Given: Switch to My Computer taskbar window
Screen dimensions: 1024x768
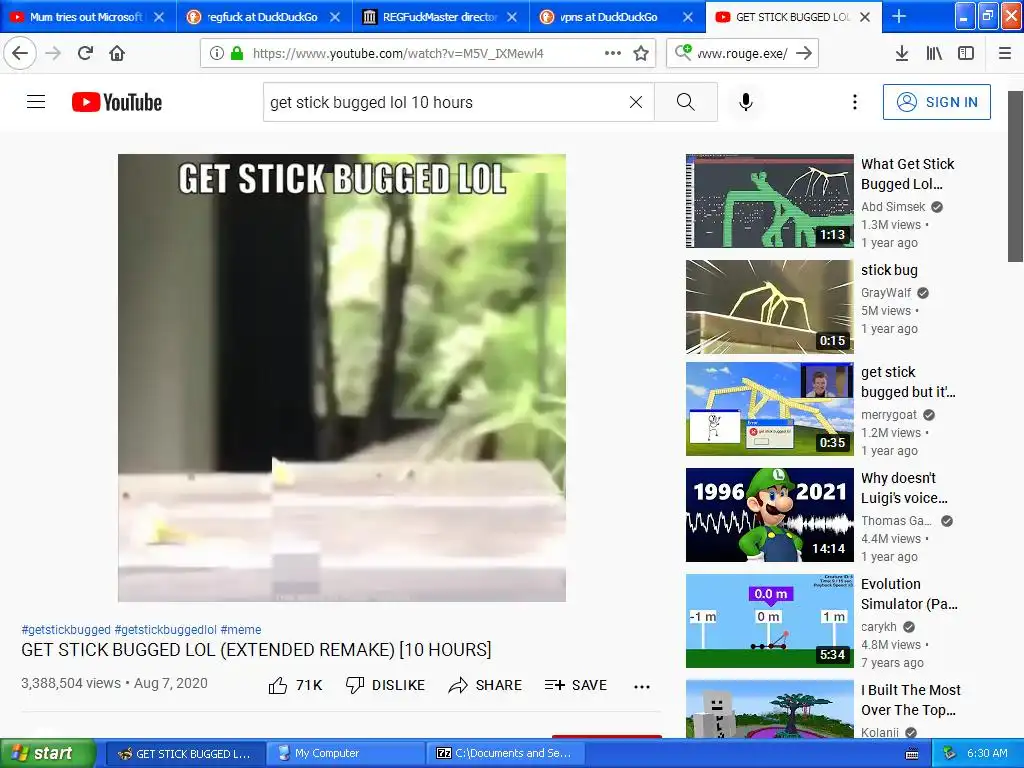Looking at the screenshot, I should [344, 754].
